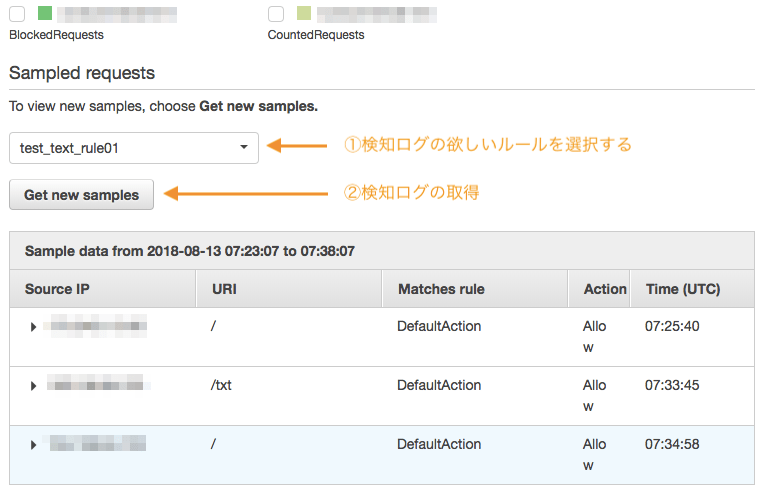Click the Action column header
768x497 pixels.
pos(605,289)
